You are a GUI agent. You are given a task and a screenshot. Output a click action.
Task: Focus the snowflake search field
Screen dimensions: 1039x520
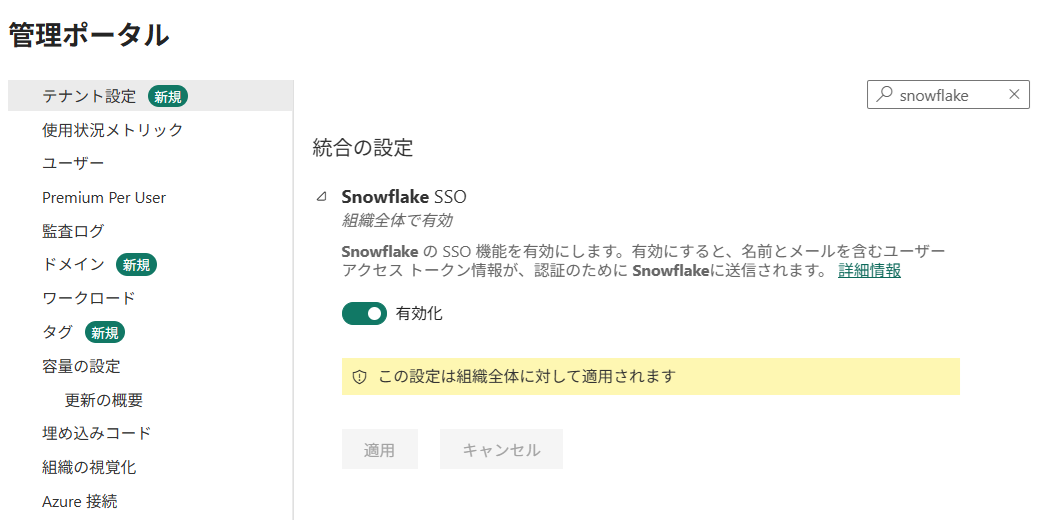click(948, 95)
